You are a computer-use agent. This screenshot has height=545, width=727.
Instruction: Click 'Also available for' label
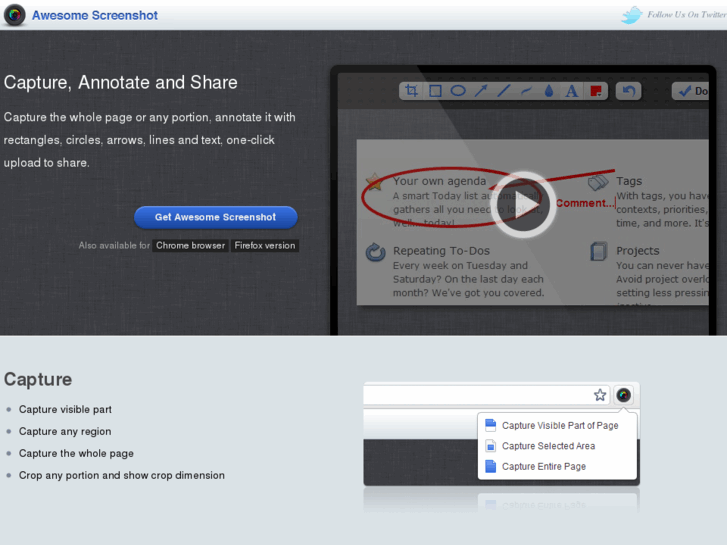coord(114,245)
